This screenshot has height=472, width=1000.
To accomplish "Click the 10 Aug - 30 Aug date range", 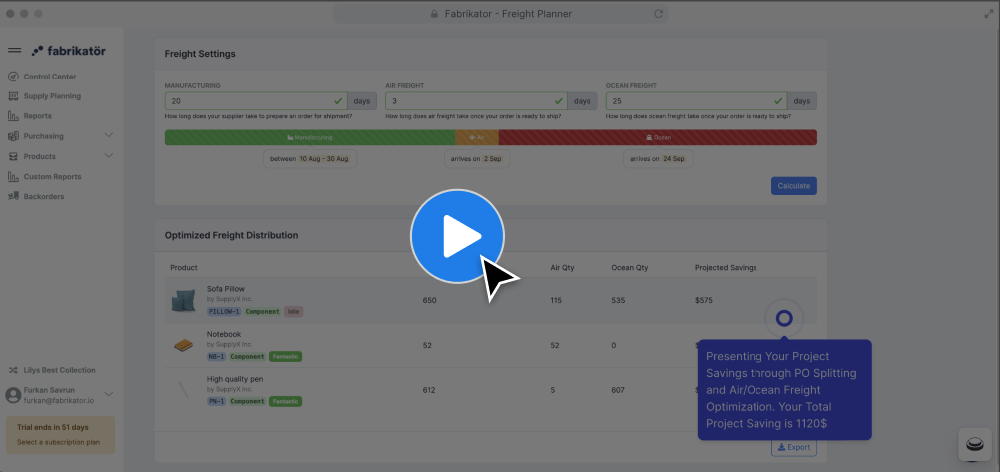I will tap(324, 159).
